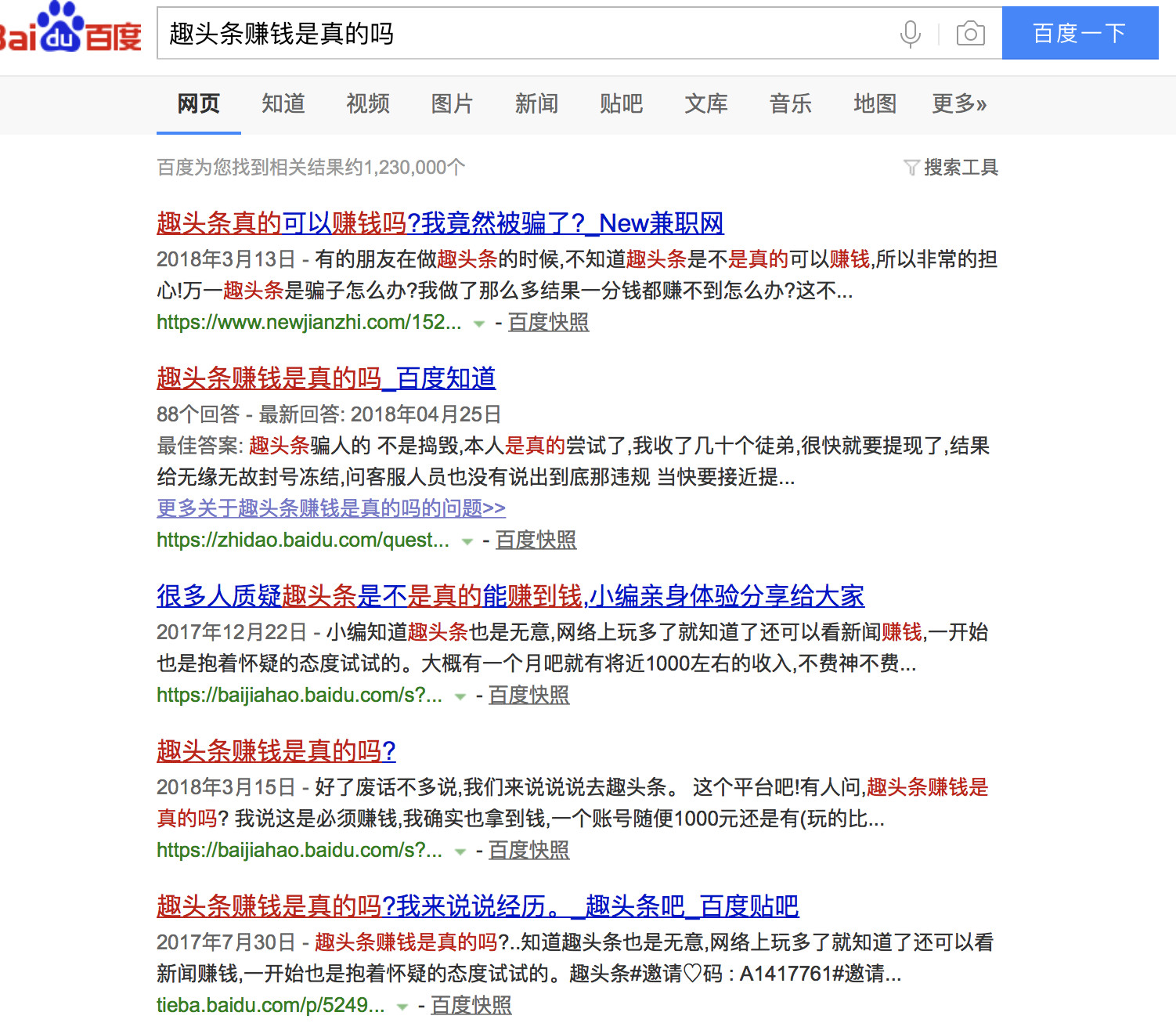The width and height of the screenshot is (1176, 1023).
Task: Click the result count text 约1,230,000个
Action: (406, 168)
